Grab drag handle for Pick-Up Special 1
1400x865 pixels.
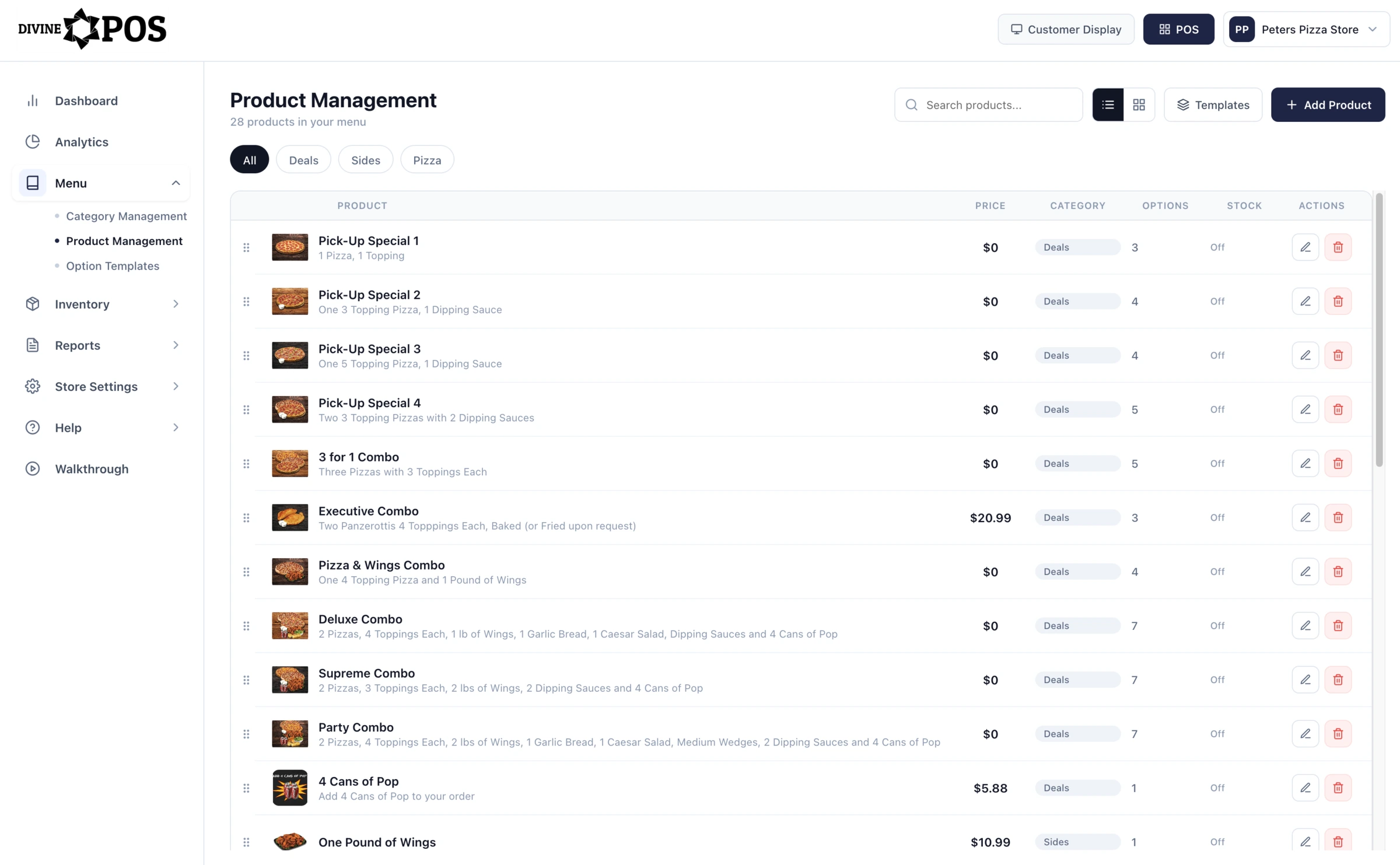[246, 248]
